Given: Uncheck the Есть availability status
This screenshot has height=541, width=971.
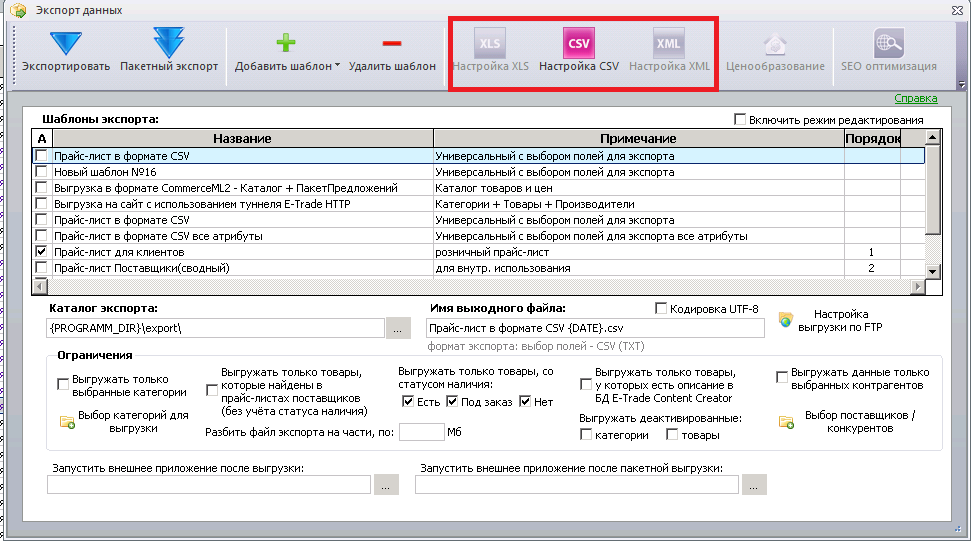Looking at the screenshot, I should click(x=407, y=401).
